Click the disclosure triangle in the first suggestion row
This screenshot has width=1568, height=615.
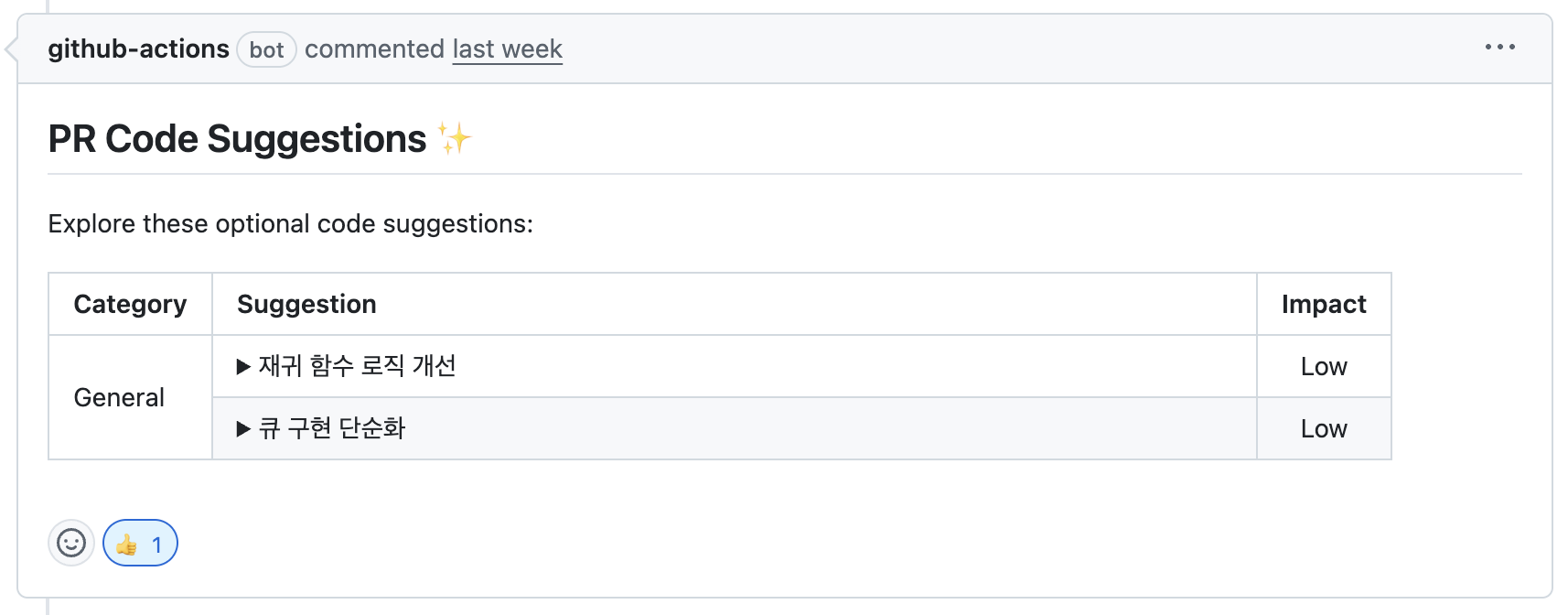[x=242, y=365]
